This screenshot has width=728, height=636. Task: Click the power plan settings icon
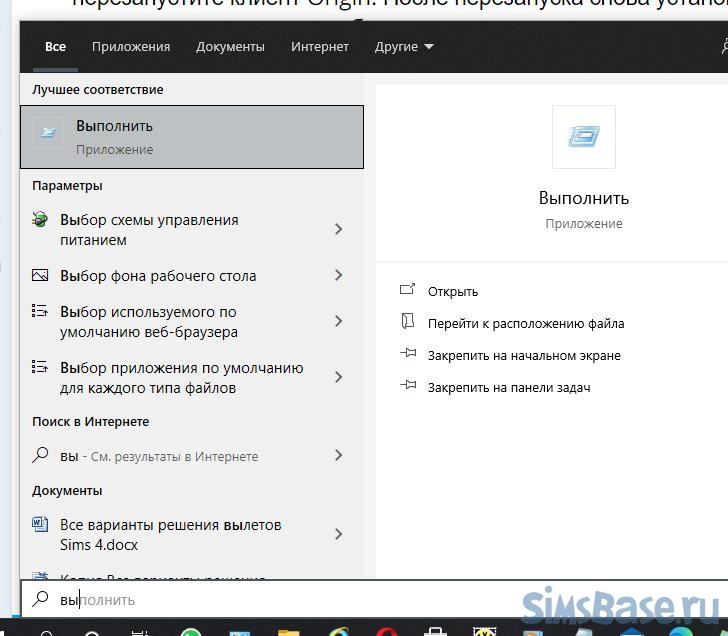point(40,220)
